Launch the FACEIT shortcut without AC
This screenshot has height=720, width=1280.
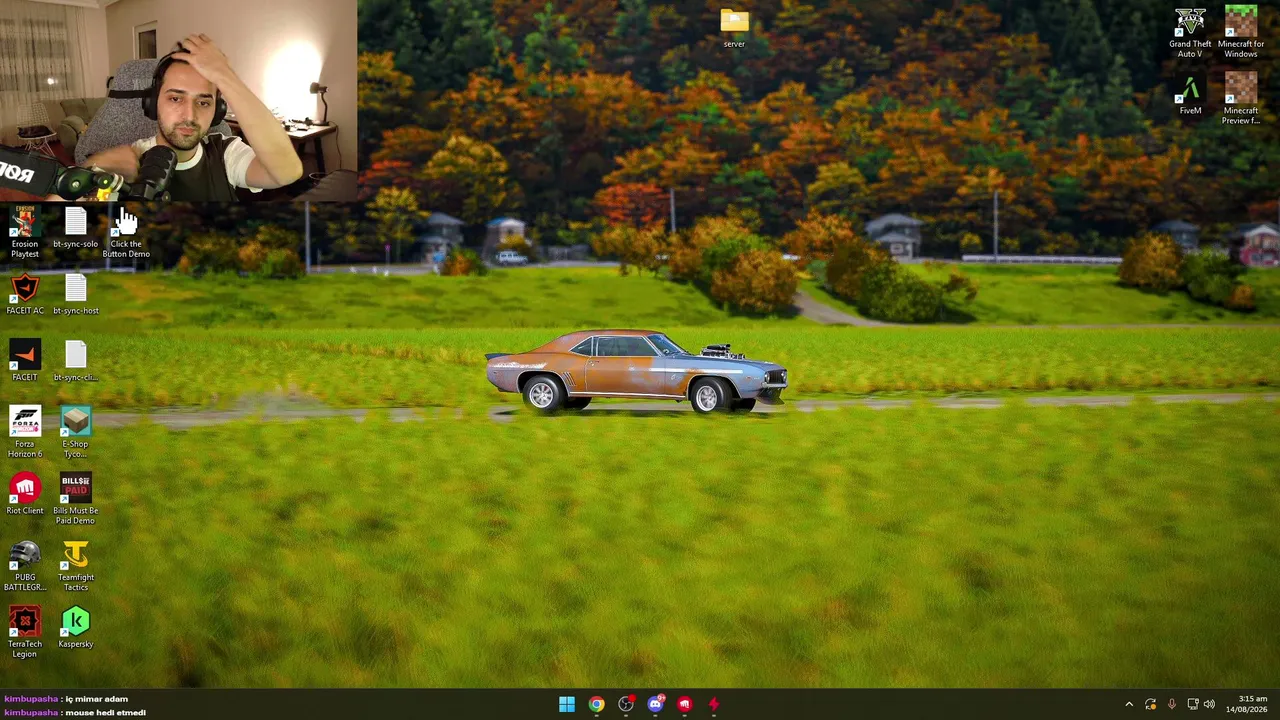coord(25,361)
